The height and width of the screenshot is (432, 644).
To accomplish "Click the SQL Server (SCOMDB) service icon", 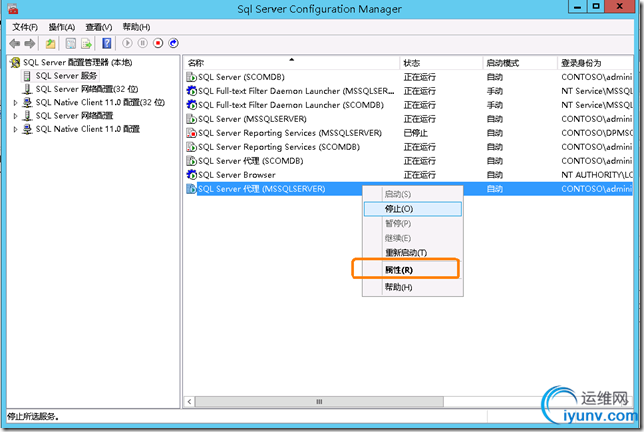I will click(x=191, y=77).
